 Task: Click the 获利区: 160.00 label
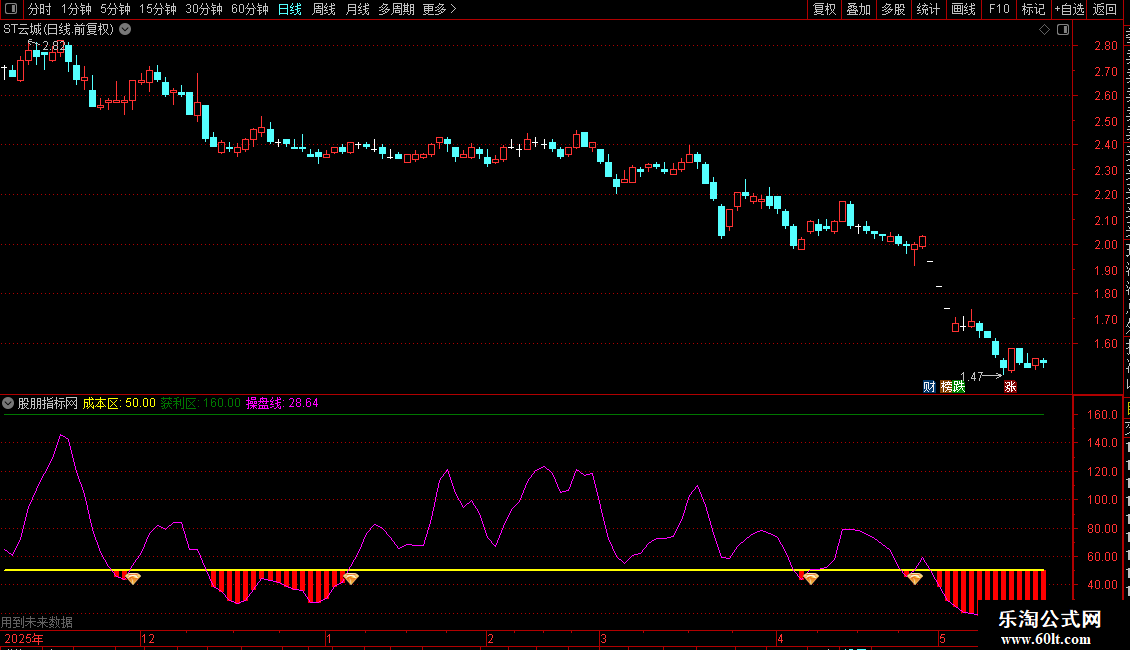200,403
